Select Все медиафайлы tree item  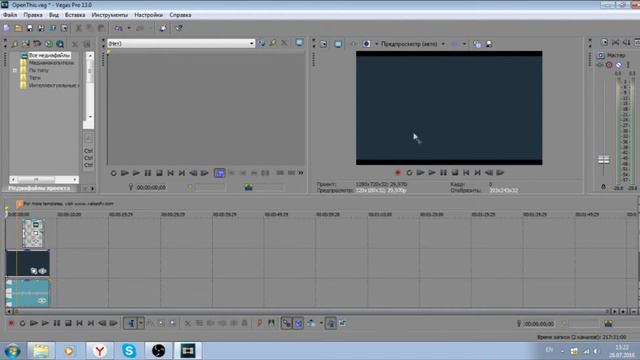pyautogui.click(x=49, y=55)
